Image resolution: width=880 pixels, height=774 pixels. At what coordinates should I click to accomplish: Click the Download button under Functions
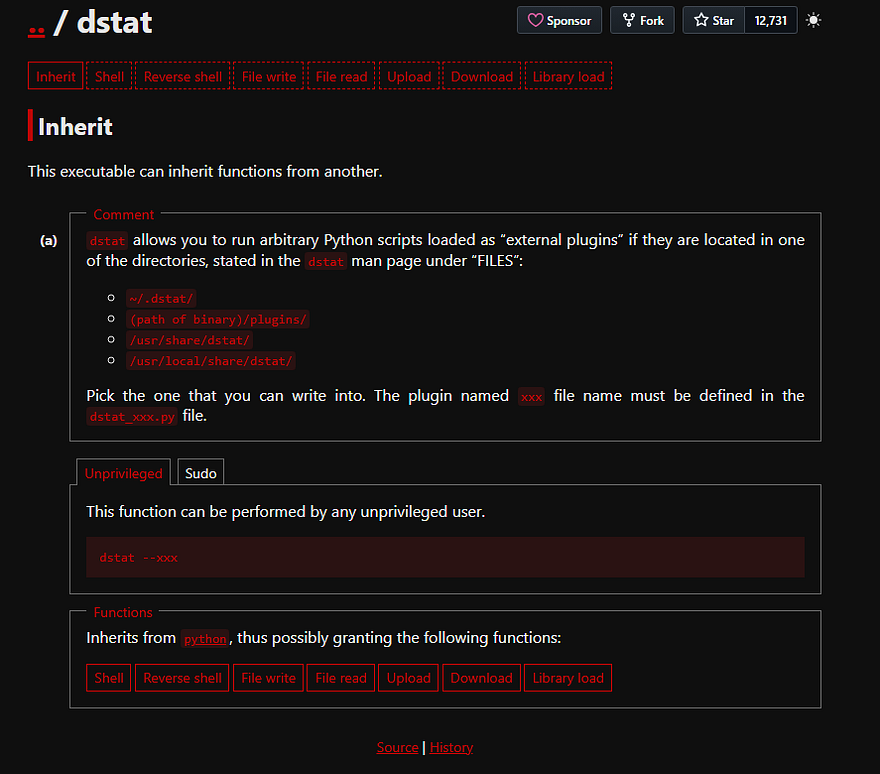coord(481,678)
